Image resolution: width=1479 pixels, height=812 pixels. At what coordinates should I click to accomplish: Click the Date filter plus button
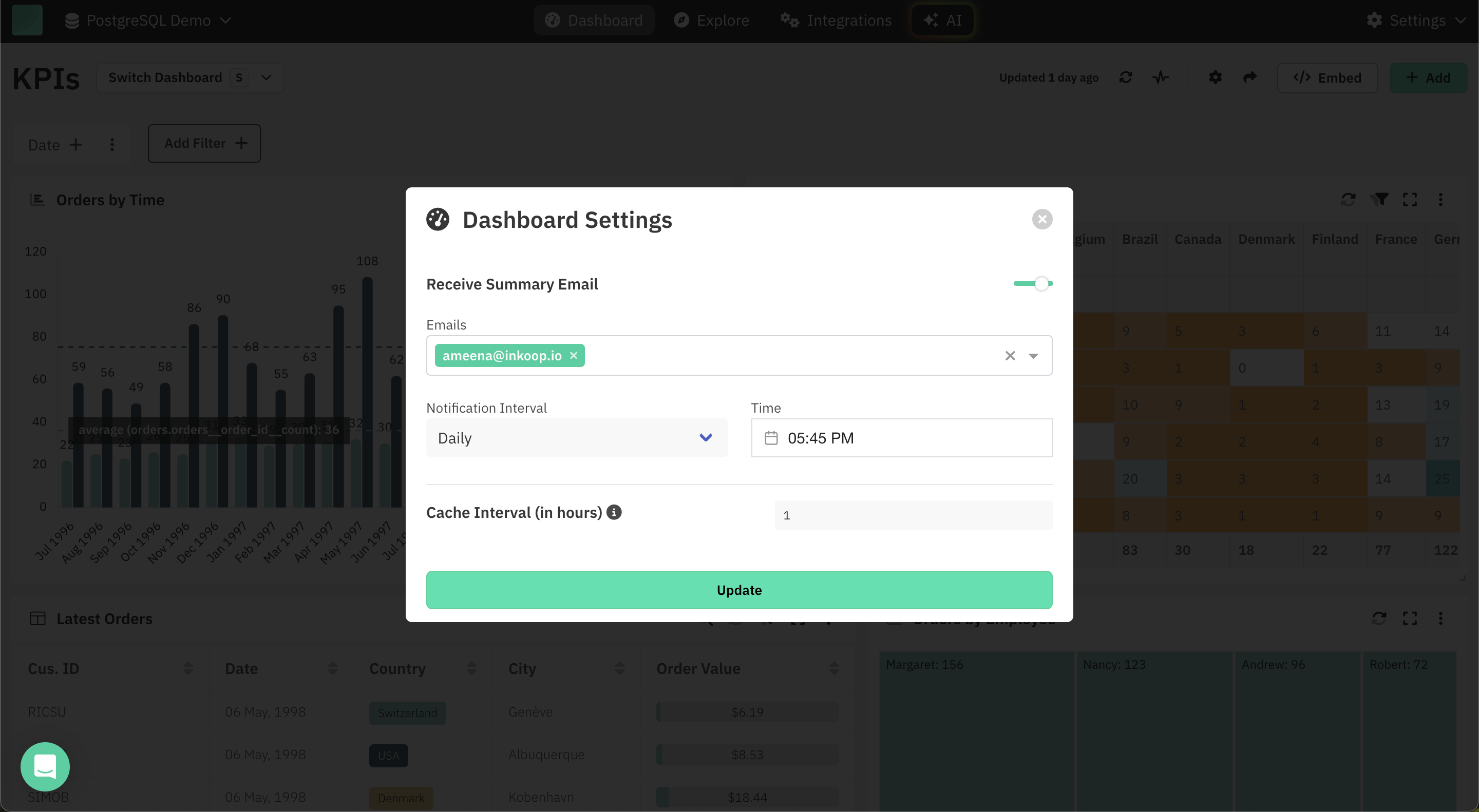(x=76, y=145)
